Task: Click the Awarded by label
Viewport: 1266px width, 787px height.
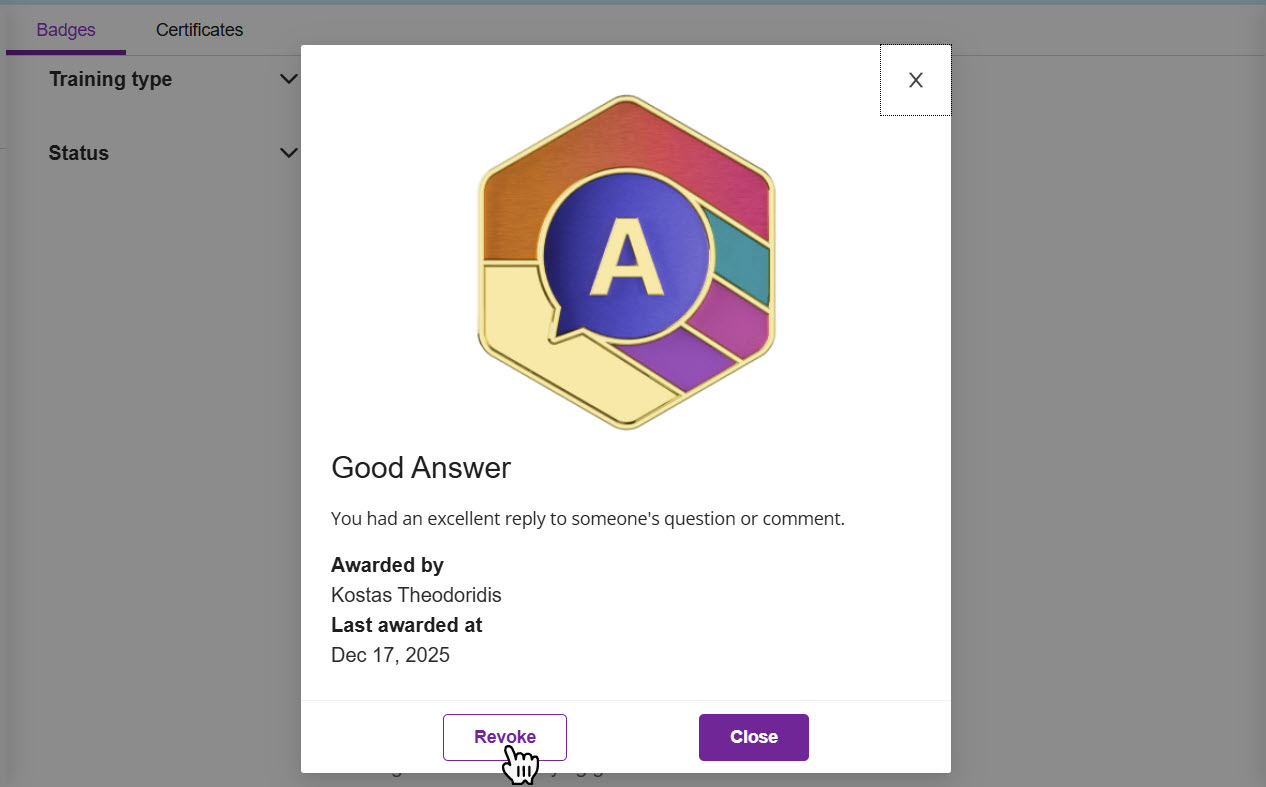Action: tap(387, 565)
